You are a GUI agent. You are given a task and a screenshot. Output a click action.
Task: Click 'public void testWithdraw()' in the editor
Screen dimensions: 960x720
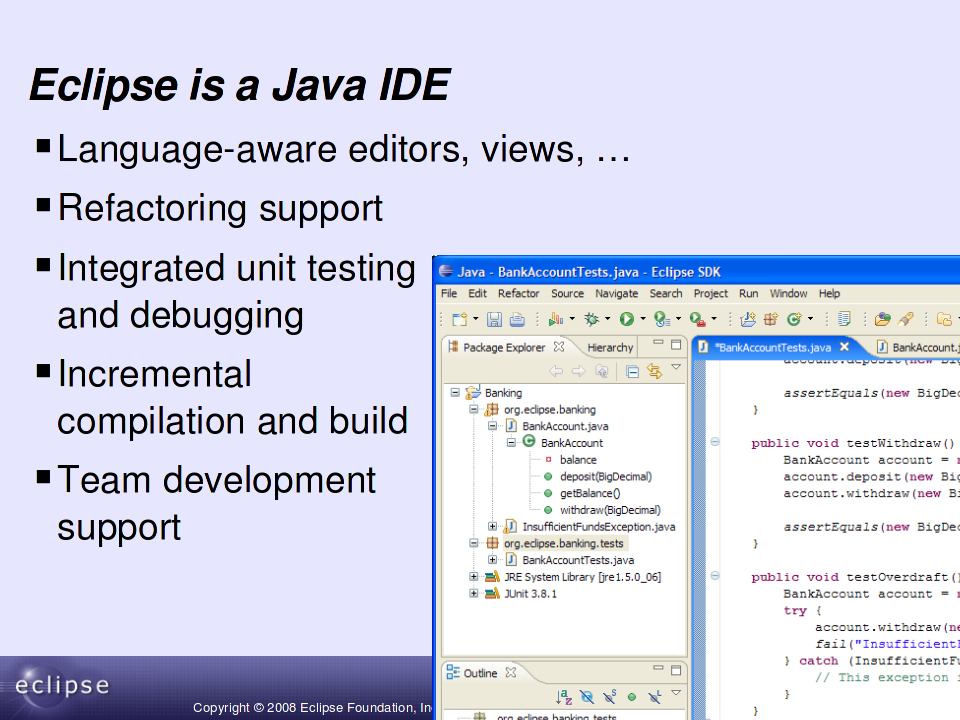click(x=853, y=443)
